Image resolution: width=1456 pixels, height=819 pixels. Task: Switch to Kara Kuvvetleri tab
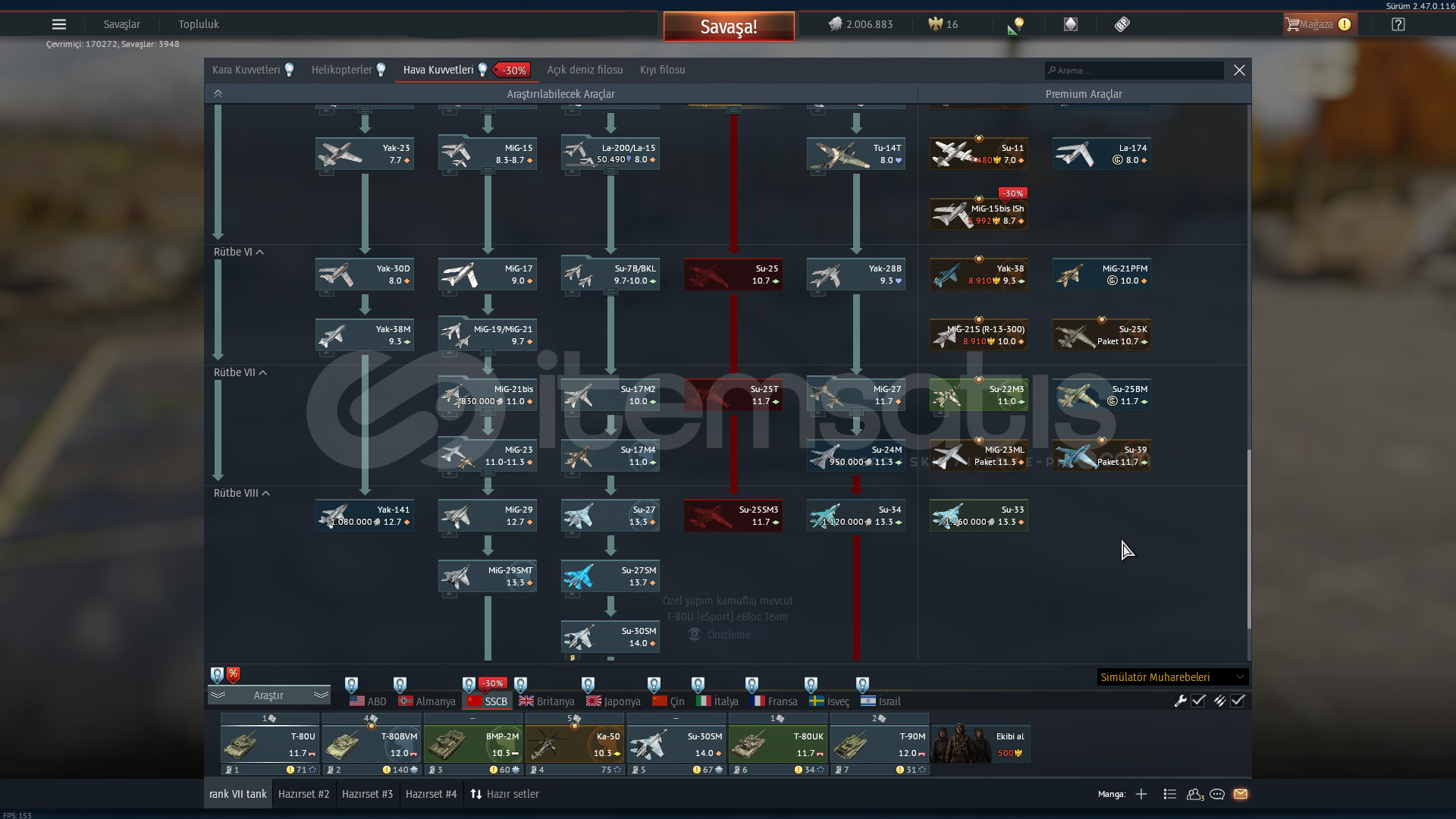[253, 70]
